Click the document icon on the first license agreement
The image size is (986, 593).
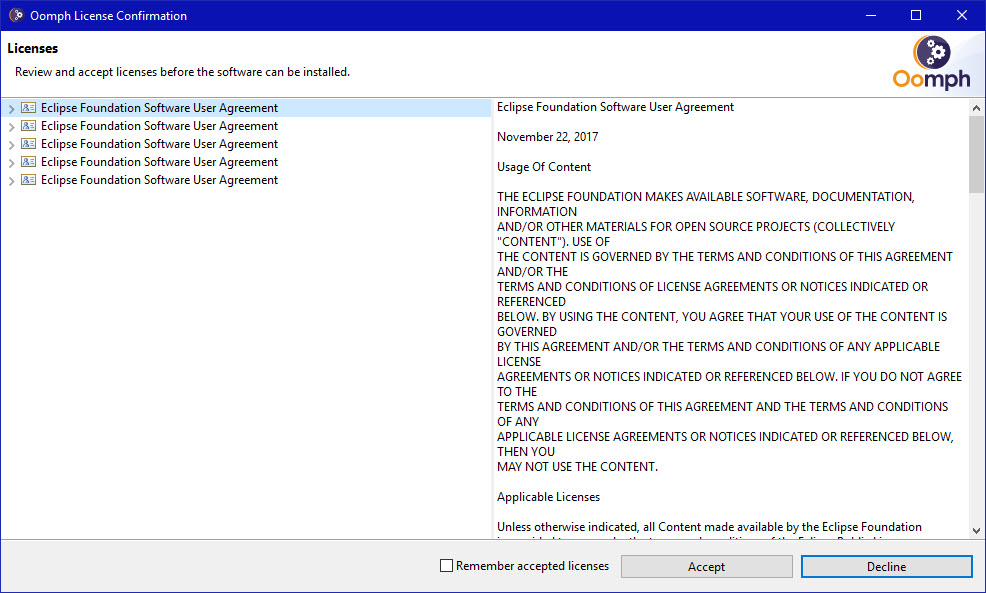pos(28,107)
